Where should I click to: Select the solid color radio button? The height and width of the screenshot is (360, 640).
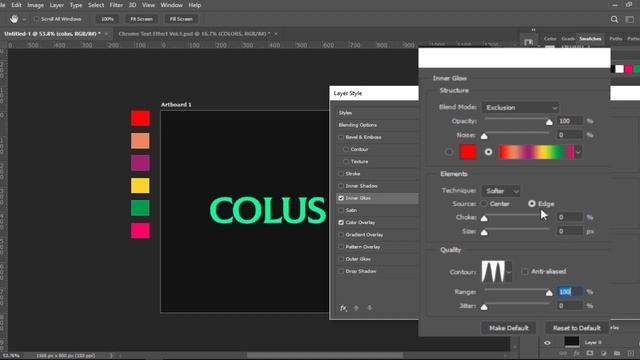449,152
